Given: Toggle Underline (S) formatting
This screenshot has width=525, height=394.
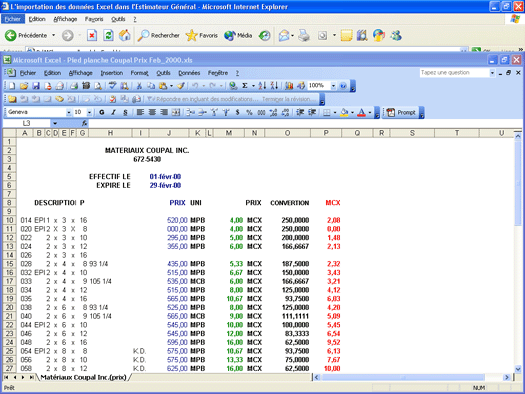Looking at the screenshot, I should coord(125,112).
